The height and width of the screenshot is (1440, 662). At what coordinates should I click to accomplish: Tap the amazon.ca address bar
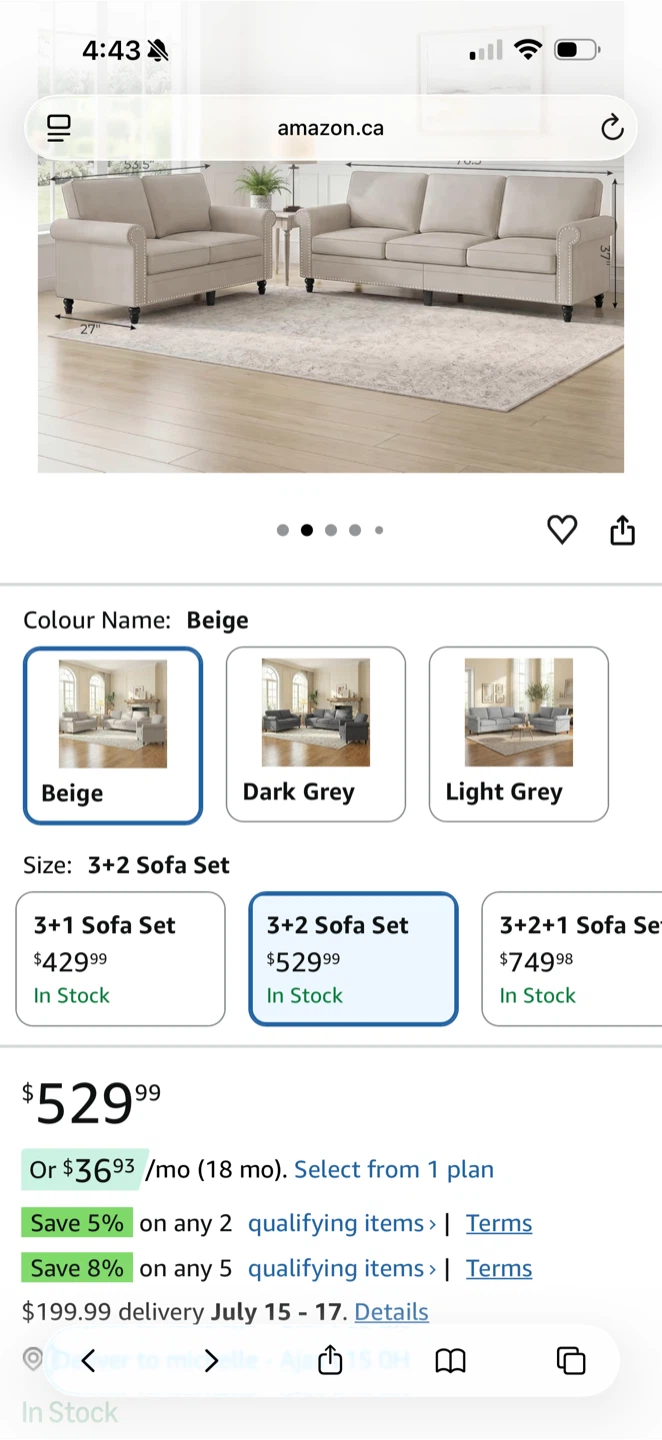click(331, 128)
